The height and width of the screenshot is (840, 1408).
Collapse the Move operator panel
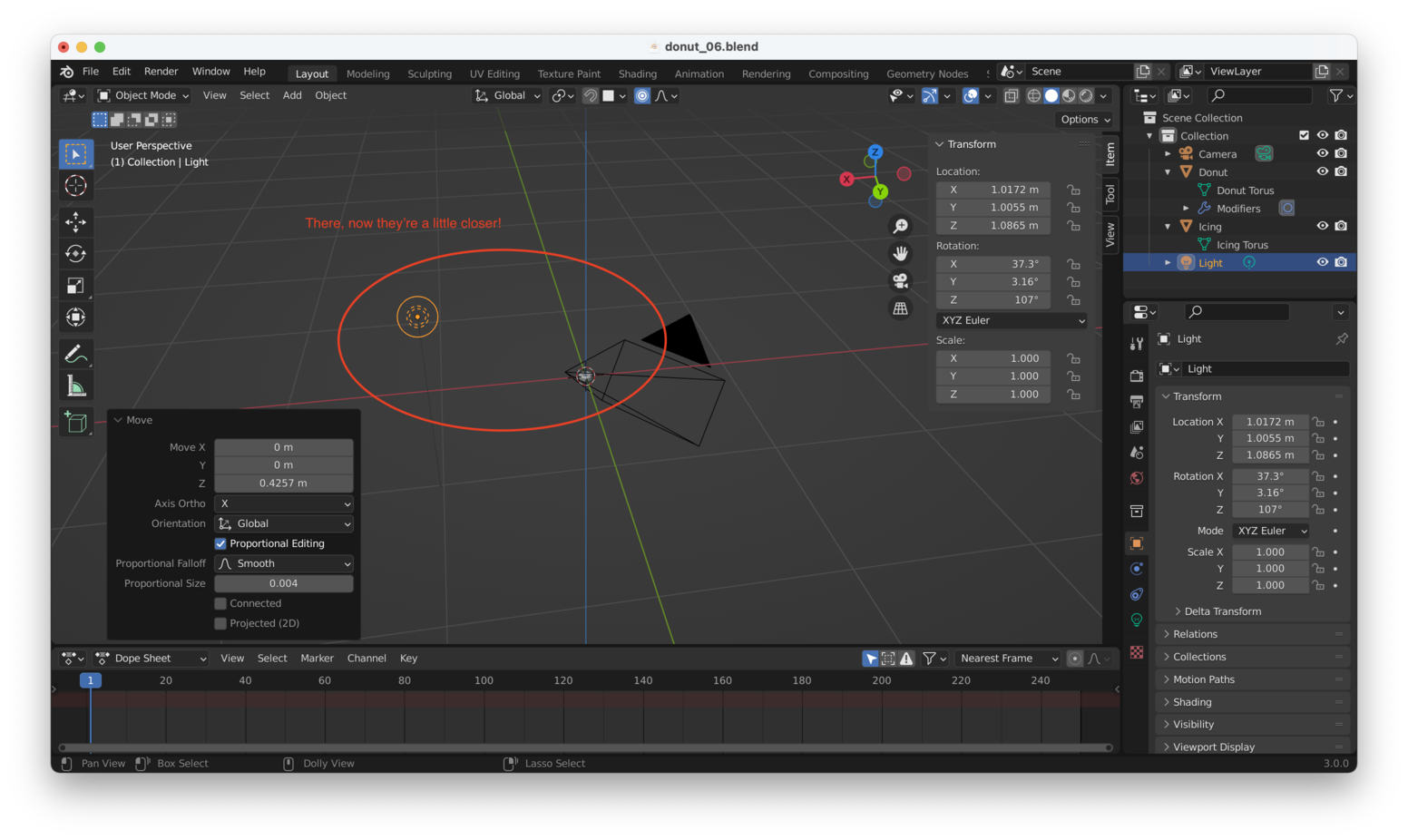tap(119, 420)
